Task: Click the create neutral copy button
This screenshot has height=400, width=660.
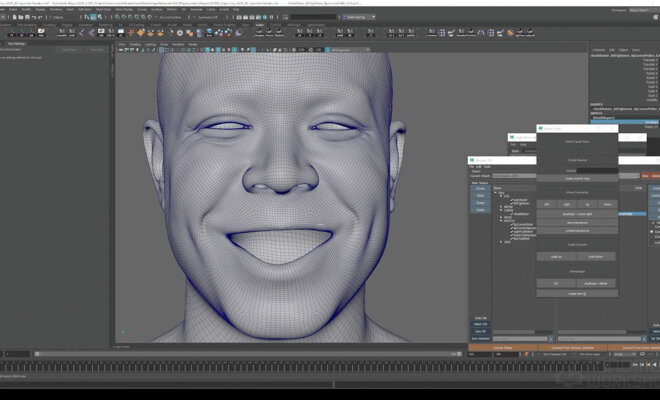Action: click(577, 179)
